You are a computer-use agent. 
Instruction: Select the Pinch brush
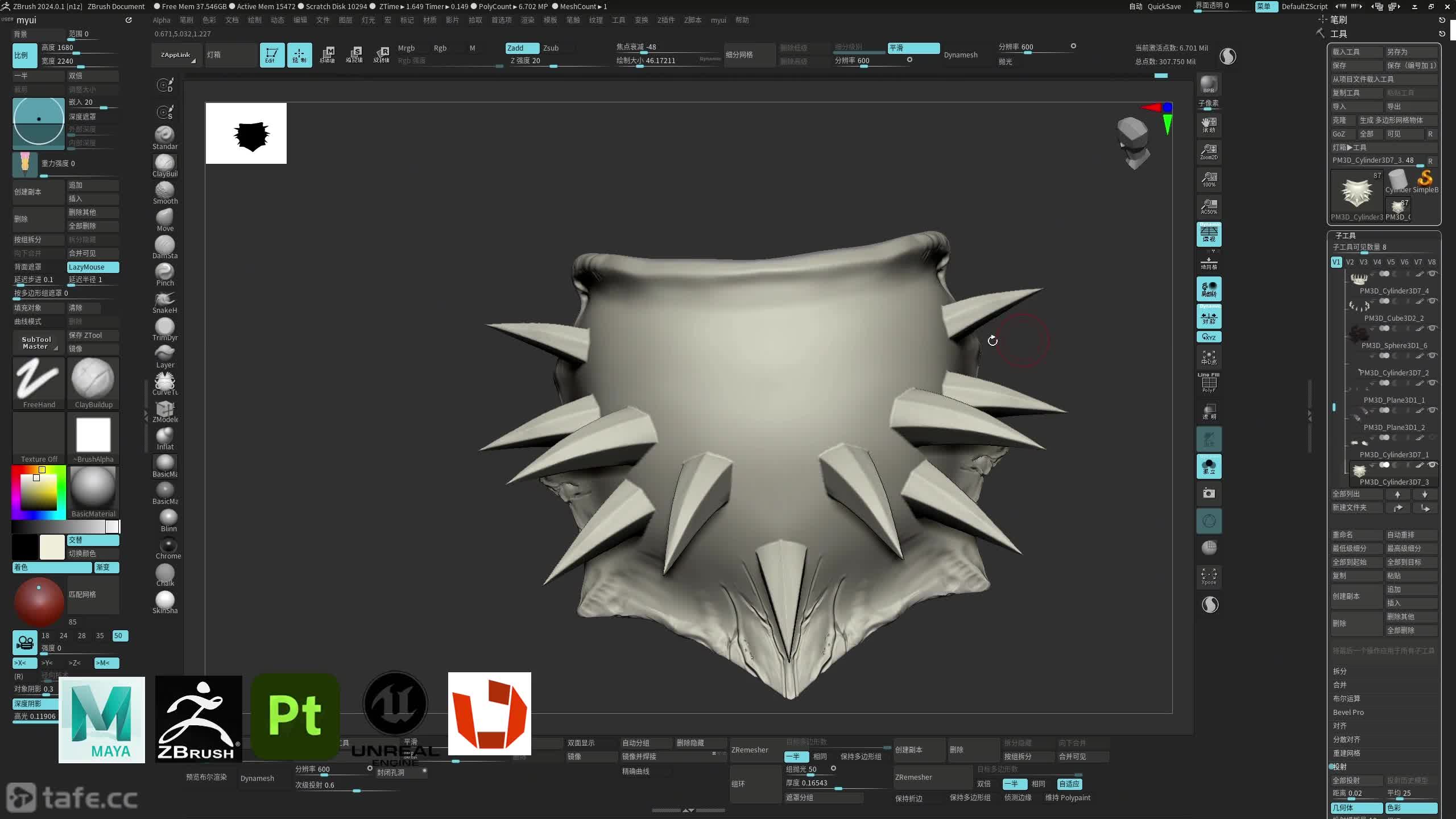tap(165, 274)
